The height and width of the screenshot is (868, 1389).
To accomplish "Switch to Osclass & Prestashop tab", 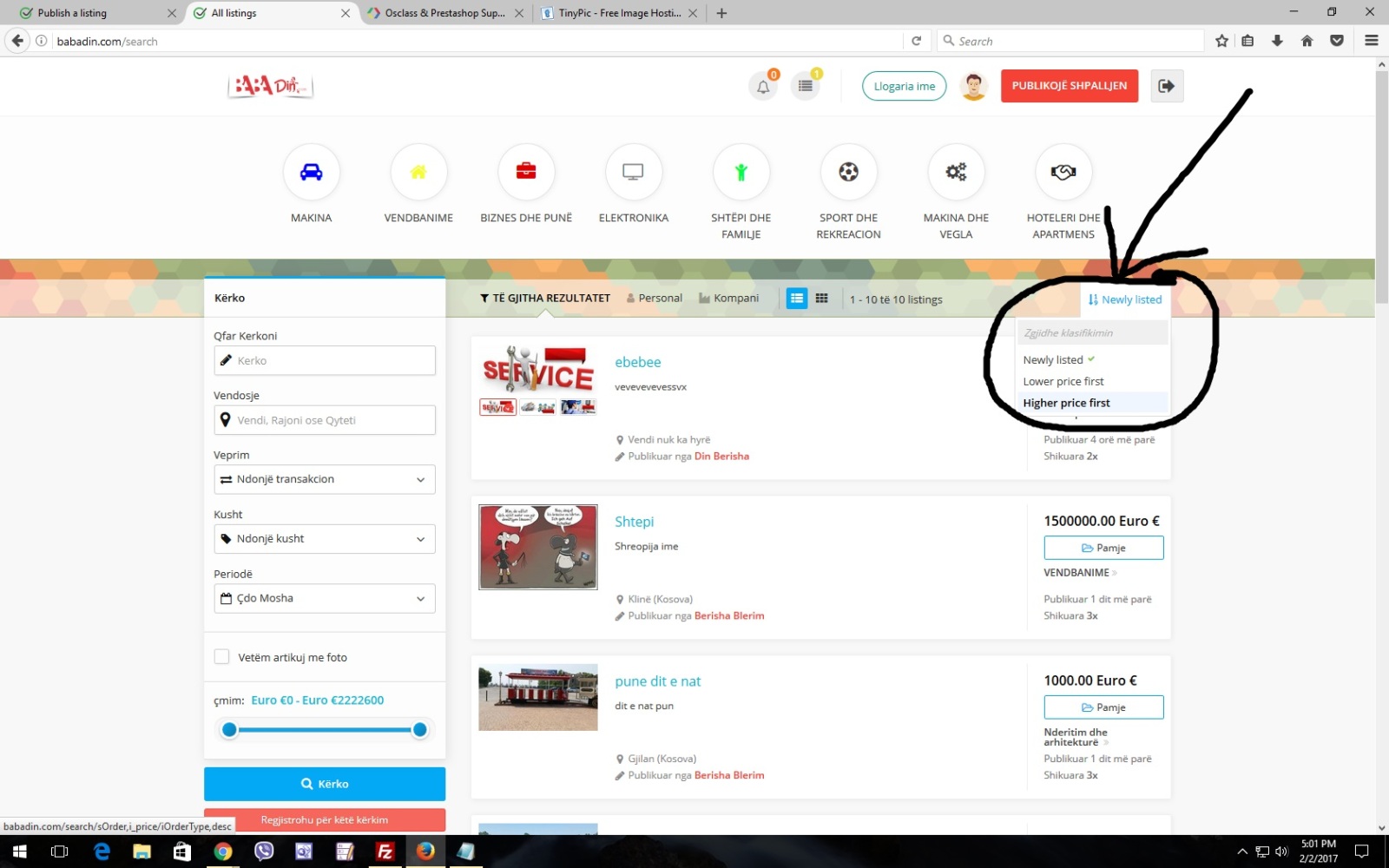I will (444, 13).
